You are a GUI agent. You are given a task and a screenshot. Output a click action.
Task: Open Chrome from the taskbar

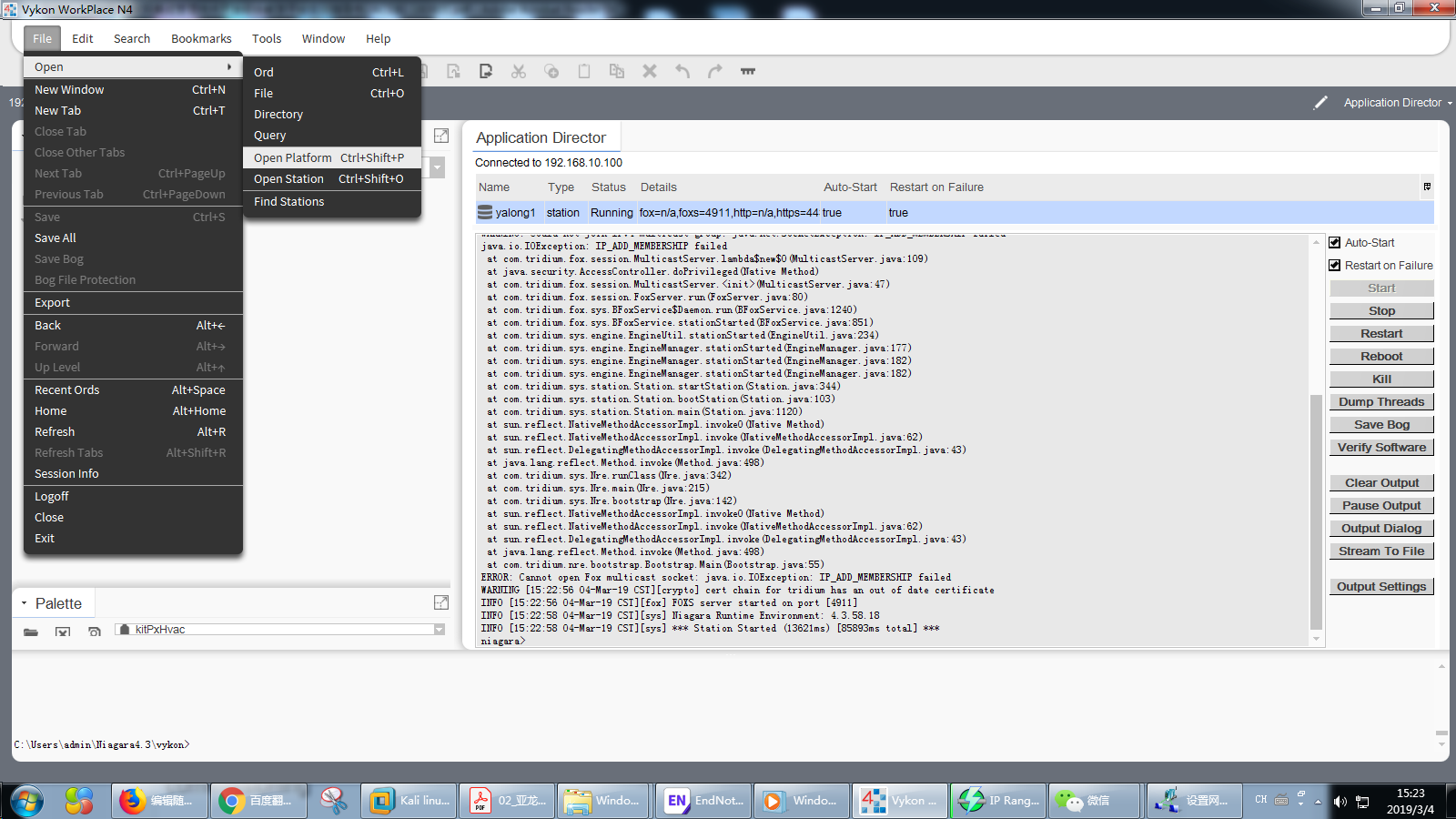coord(258,801)
